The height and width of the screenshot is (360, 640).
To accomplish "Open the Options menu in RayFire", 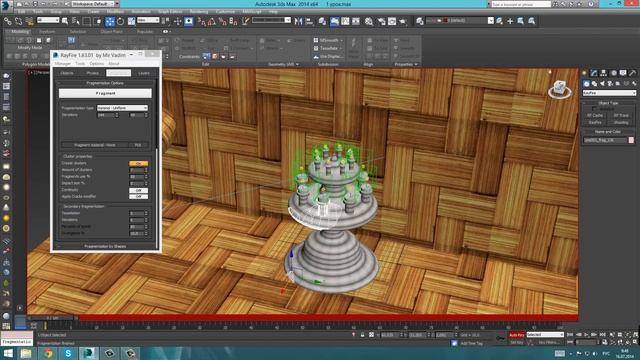I will coord(96,64).
